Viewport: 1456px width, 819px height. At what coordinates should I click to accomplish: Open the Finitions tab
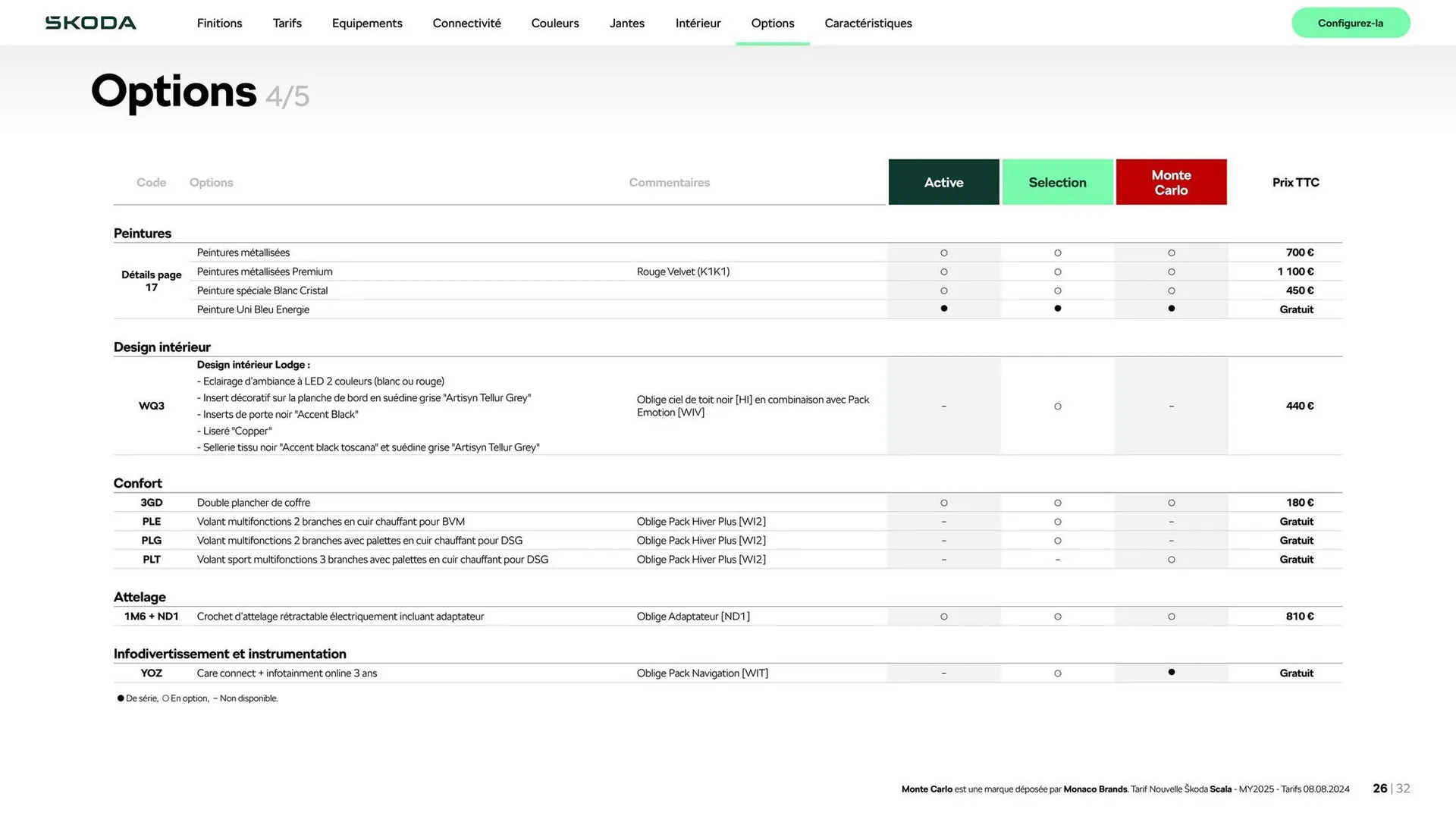(x=219, y=23)
